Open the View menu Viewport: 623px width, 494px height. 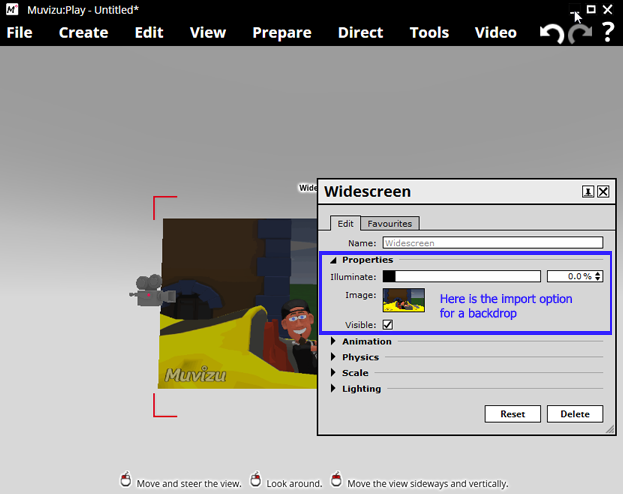tap(208, 33)
